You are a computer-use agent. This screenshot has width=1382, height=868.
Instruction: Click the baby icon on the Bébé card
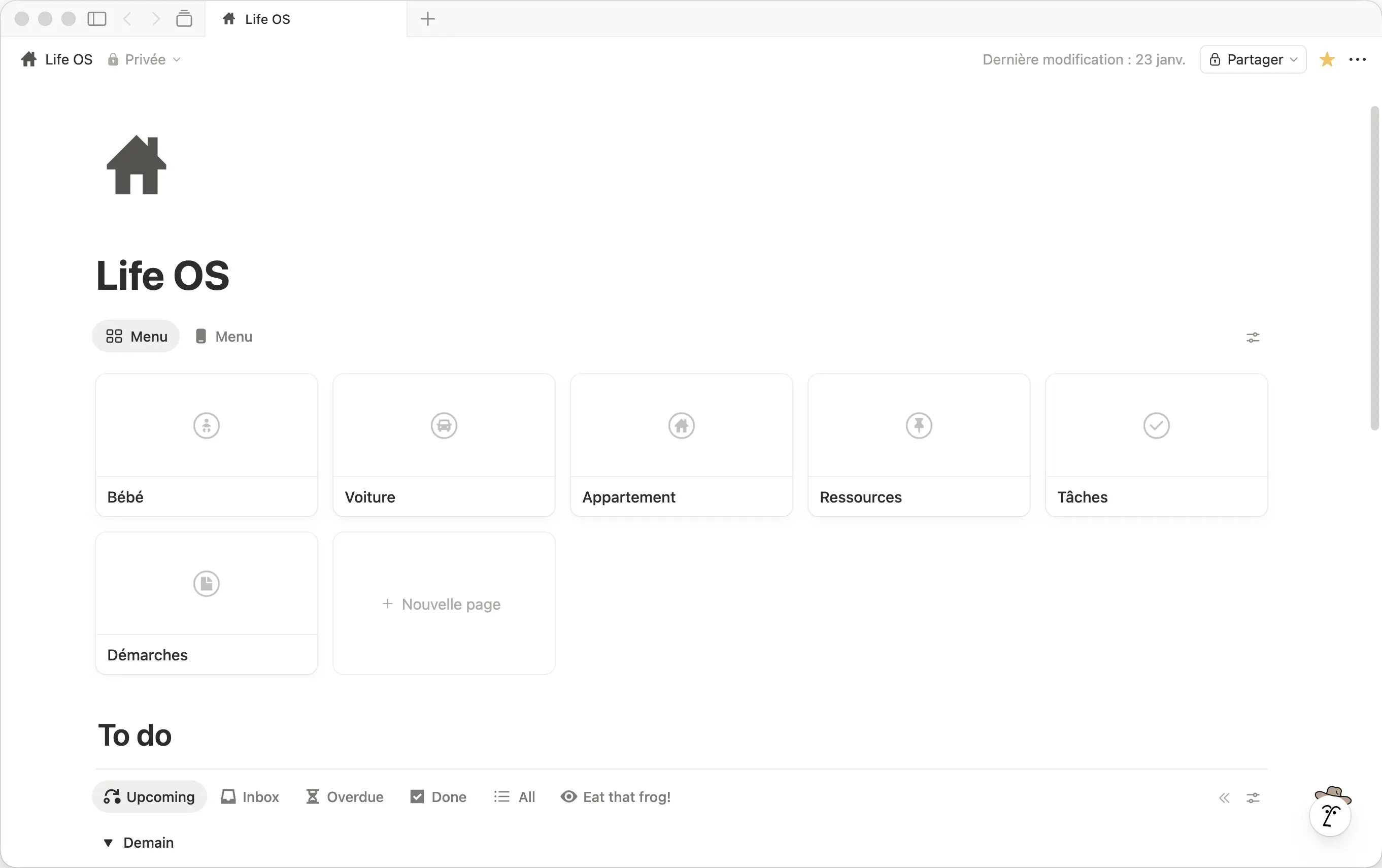coord(206,425)
